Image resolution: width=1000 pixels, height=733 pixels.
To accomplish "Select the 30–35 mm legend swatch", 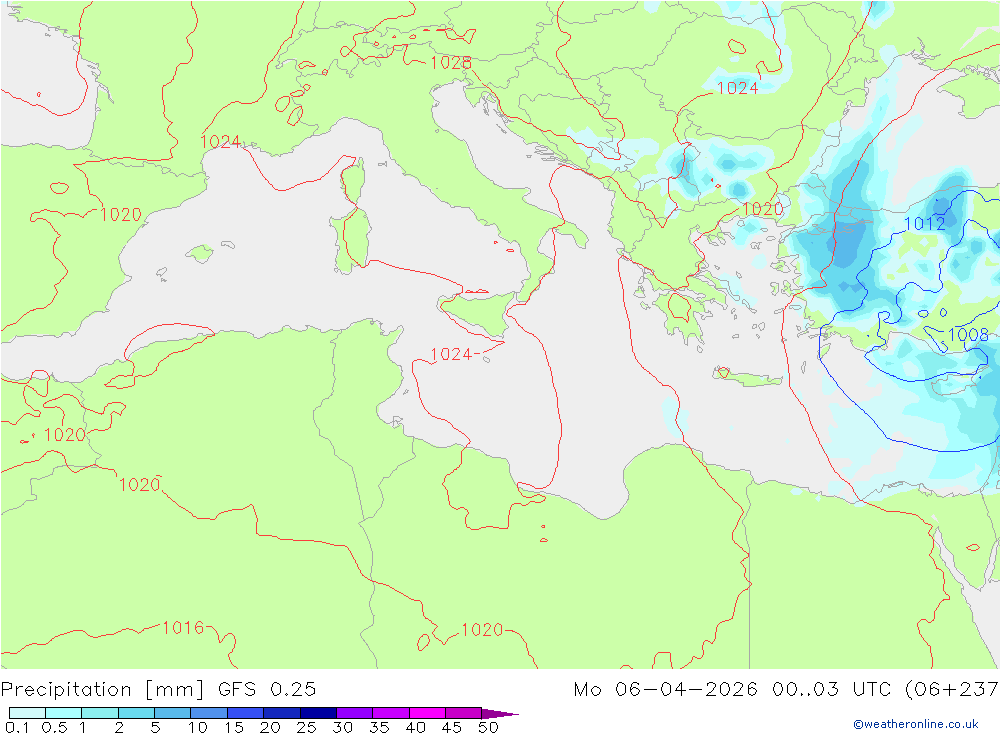I will tap(354, 713).
